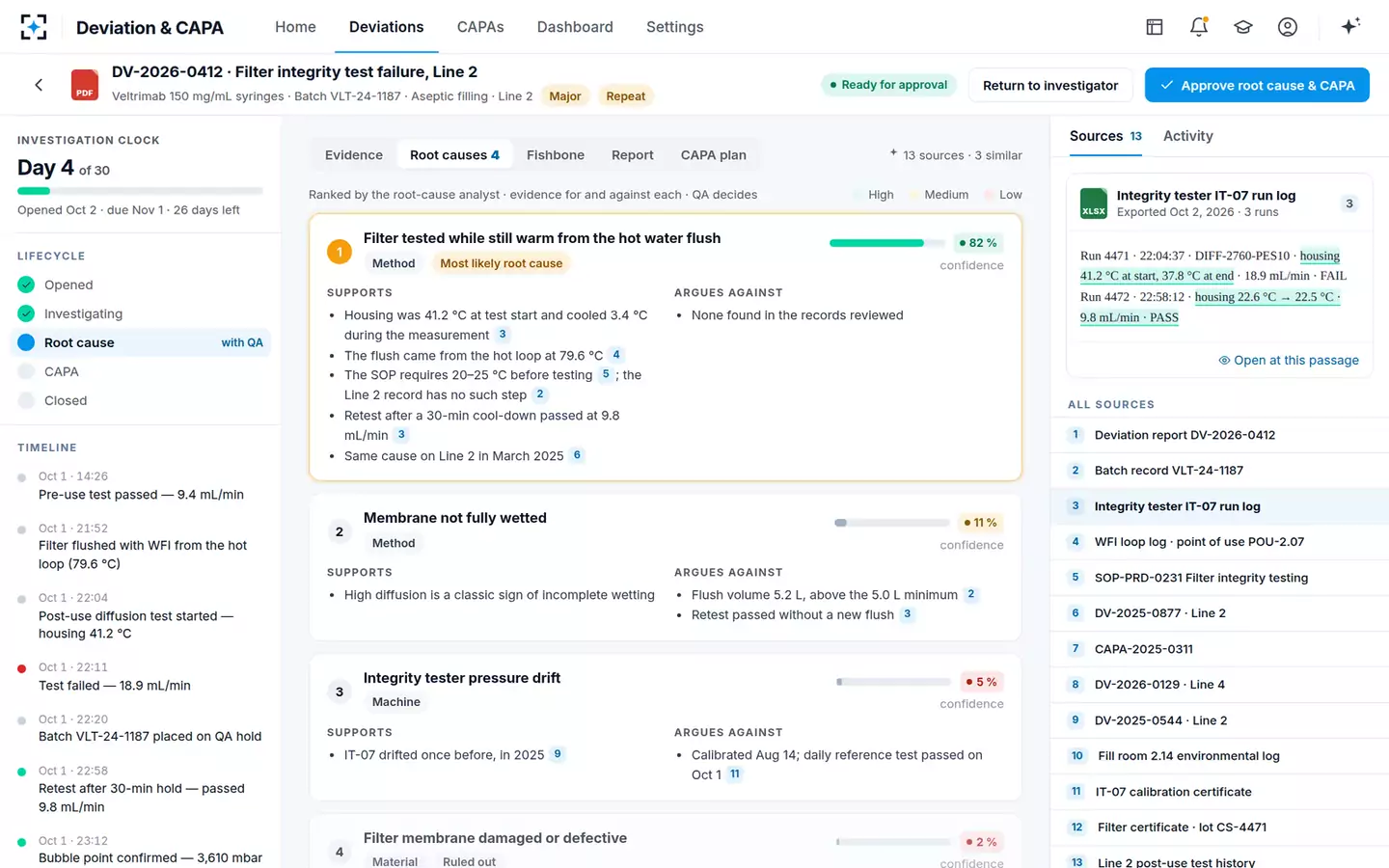Open the user profile icon
This screenshot has height=868, width=1389.
[x=1288, y=27]
